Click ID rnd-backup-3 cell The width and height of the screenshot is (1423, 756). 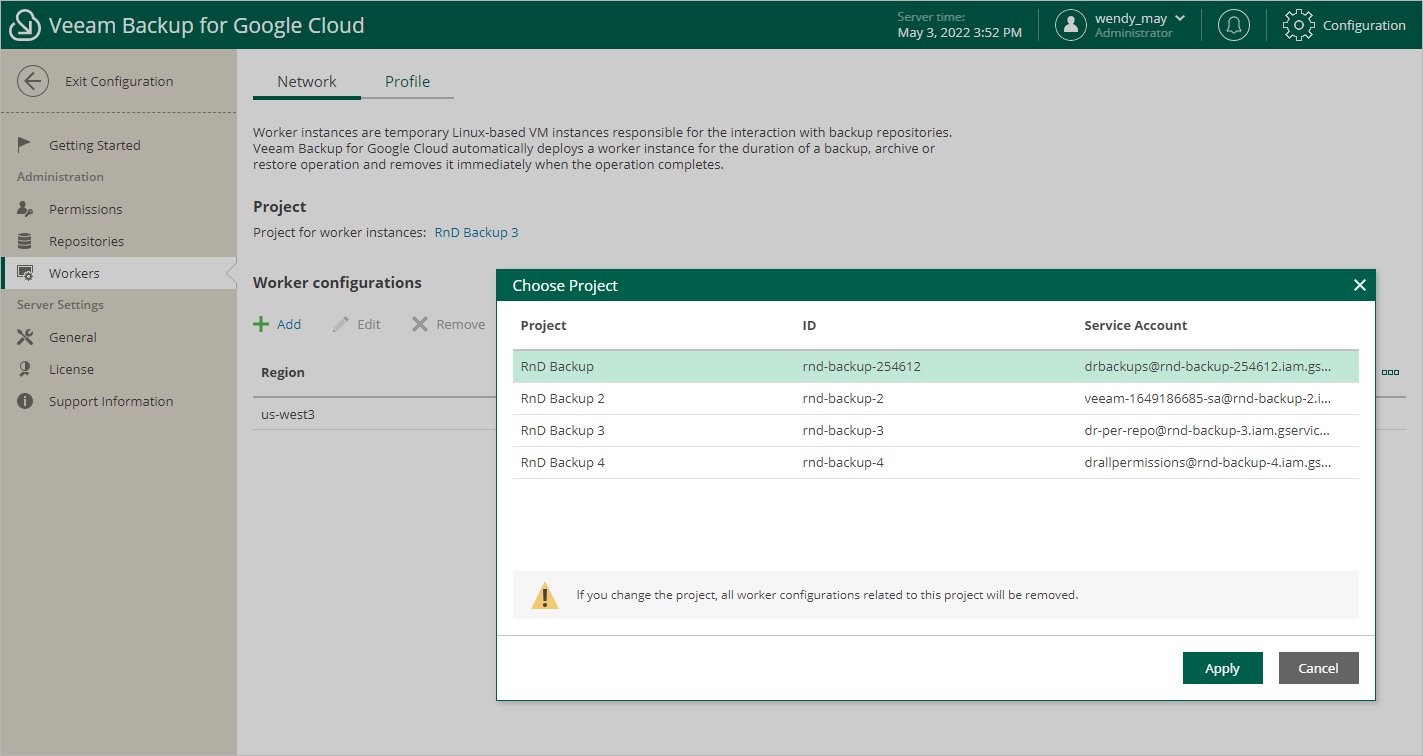point(843,430)
